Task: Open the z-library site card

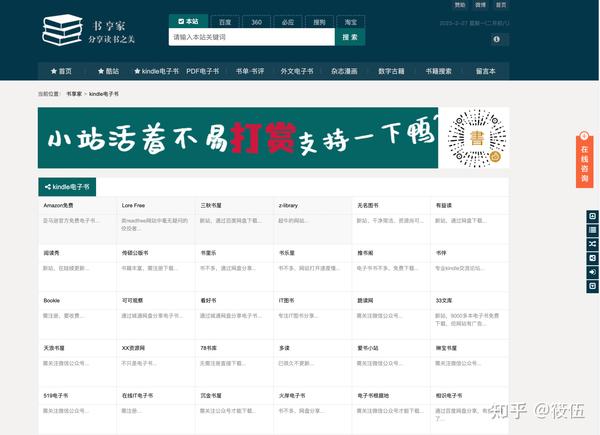Action: [313, 220]
